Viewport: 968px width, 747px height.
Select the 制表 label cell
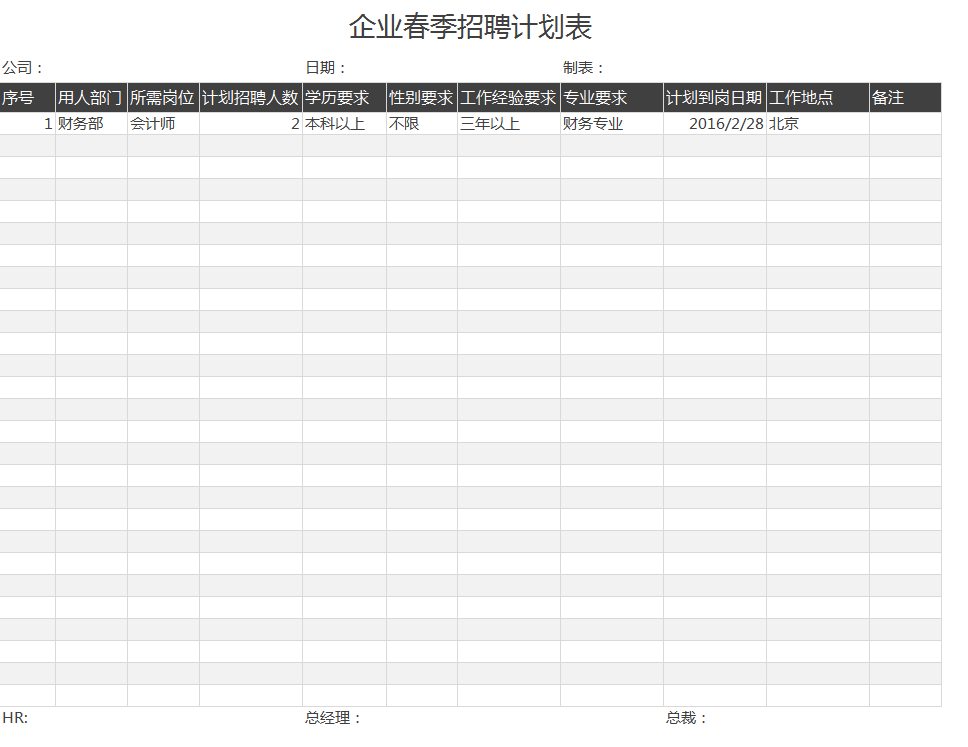click(584, 68)
